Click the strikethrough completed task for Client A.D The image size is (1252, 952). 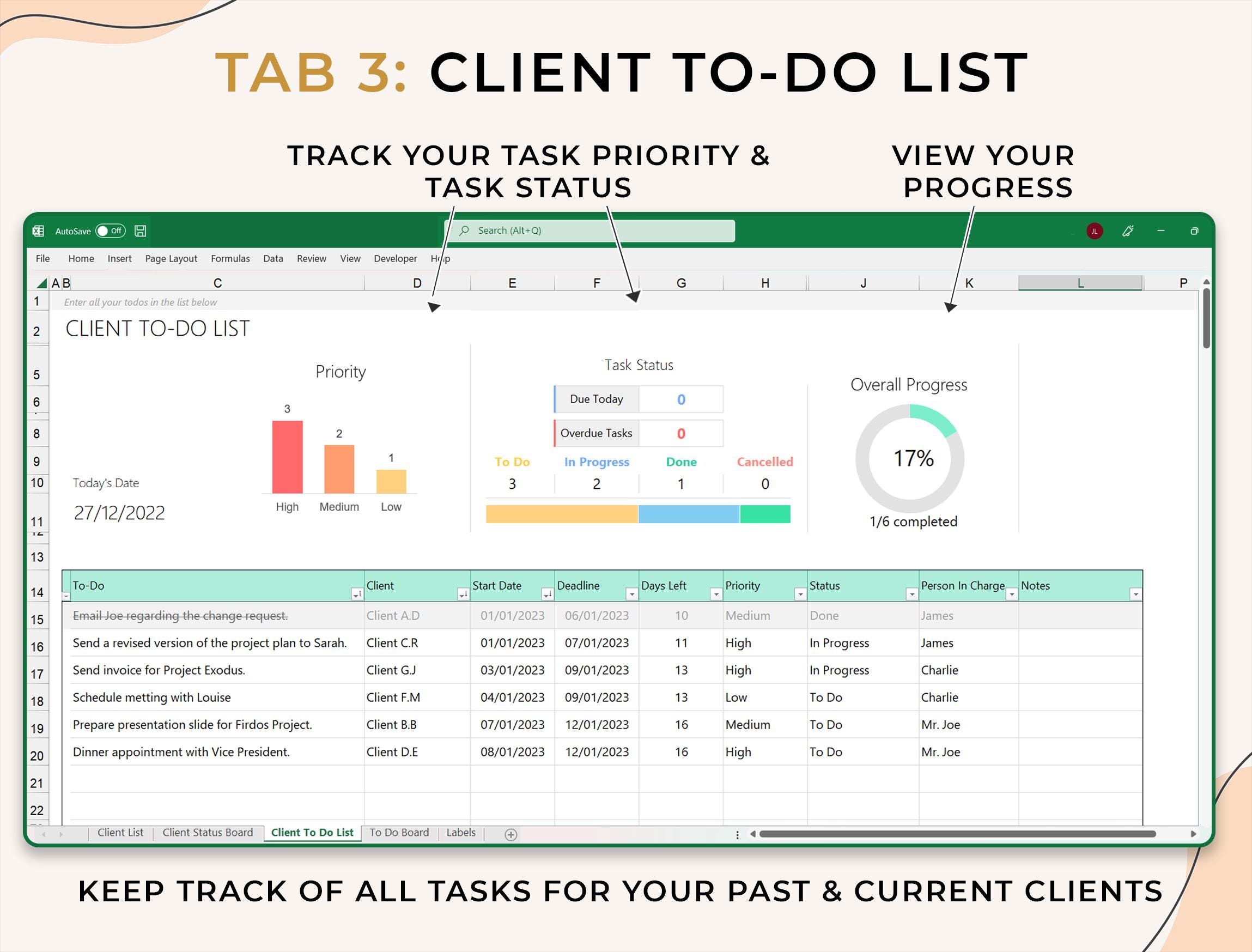(180, 615)
